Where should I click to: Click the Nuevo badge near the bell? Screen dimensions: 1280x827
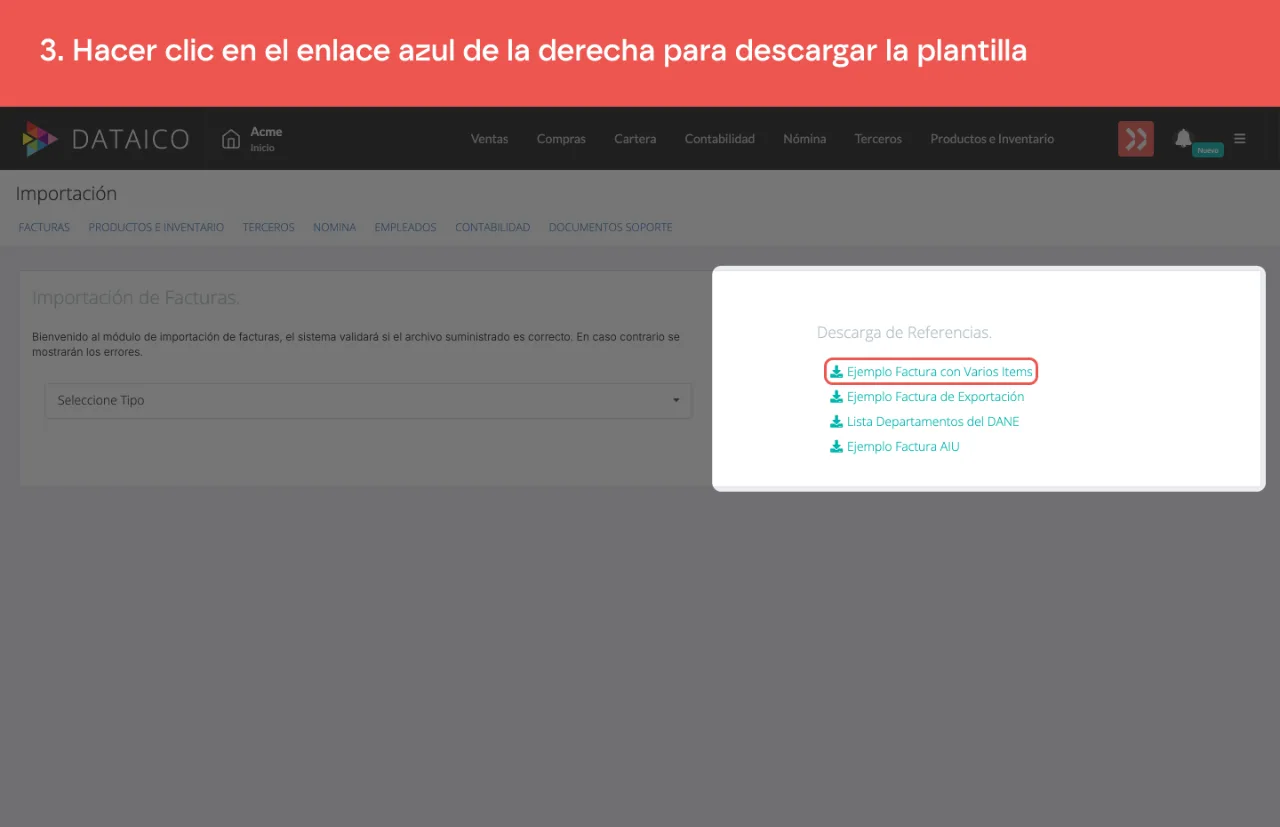click(1208, 150)
